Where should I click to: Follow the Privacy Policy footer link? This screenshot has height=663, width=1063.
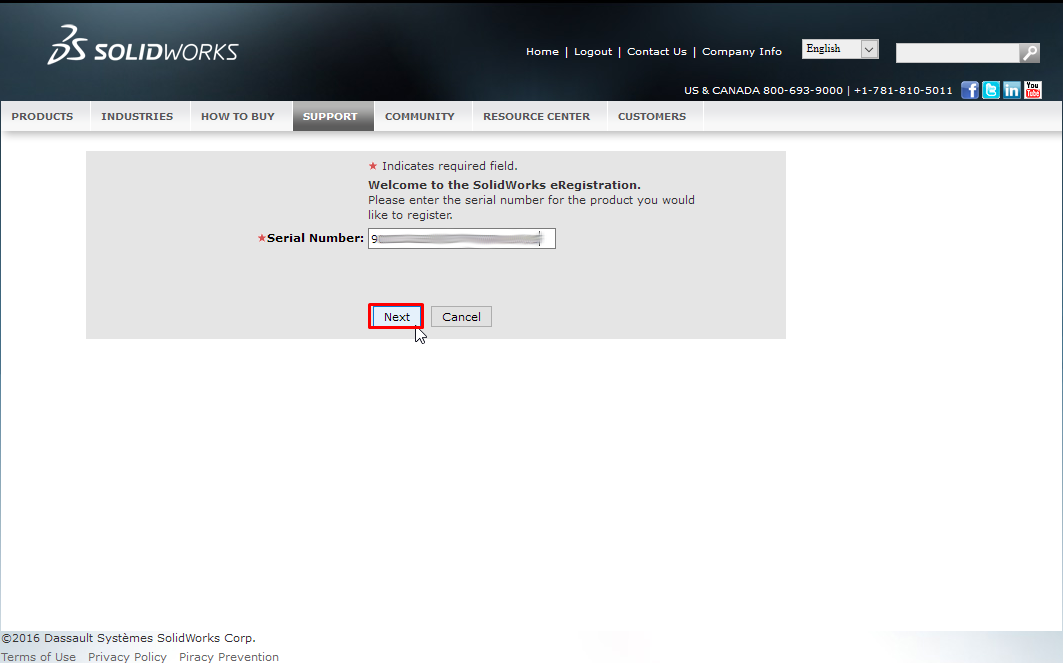click(x=127, y=657)
